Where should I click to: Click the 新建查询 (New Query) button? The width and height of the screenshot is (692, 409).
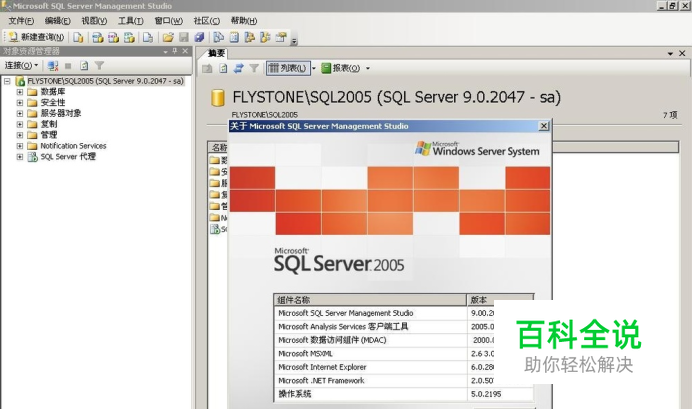36,38
